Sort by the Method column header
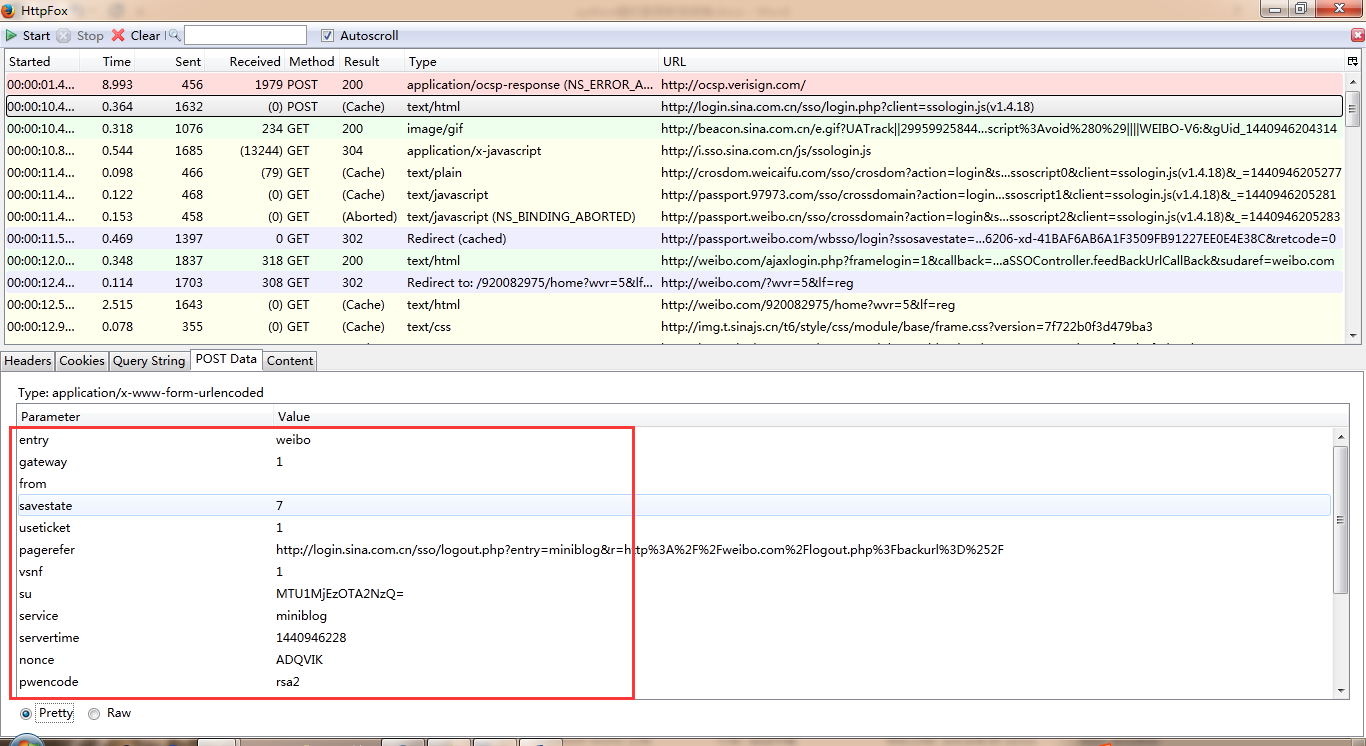This screenshot has height=746, width=1366. (x=311, y=61)
